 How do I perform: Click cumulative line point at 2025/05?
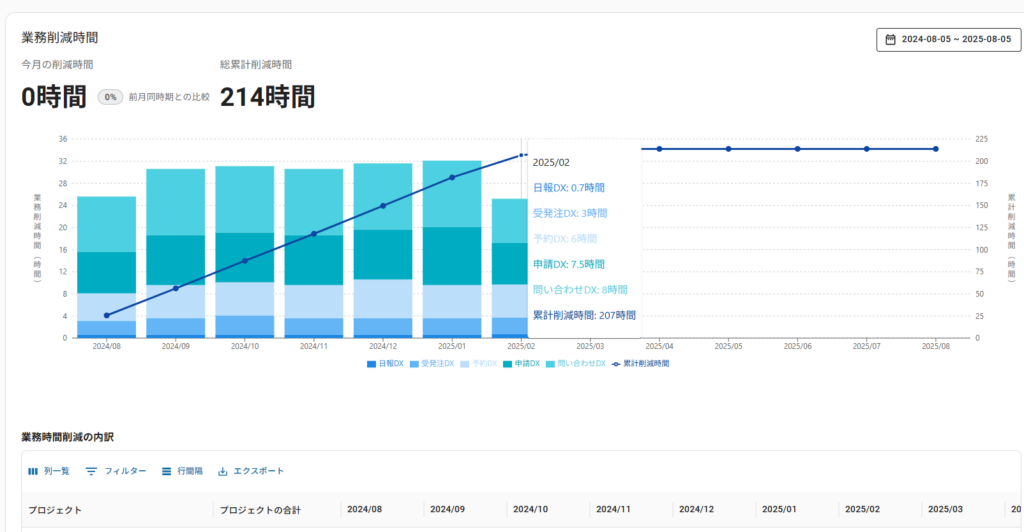coord(729,149)
